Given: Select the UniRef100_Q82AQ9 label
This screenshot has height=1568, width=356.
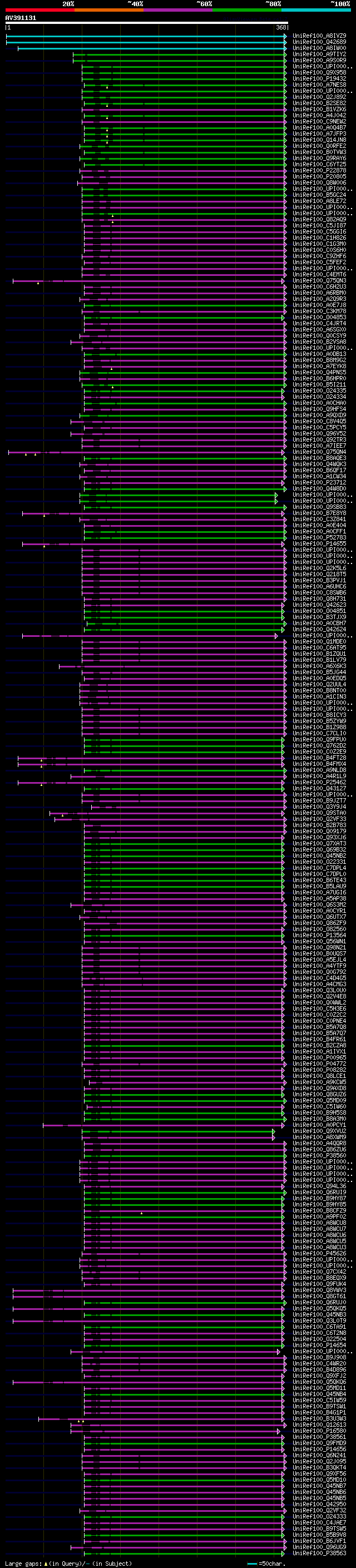Looking at the screenshot, I should coord(319,219).
